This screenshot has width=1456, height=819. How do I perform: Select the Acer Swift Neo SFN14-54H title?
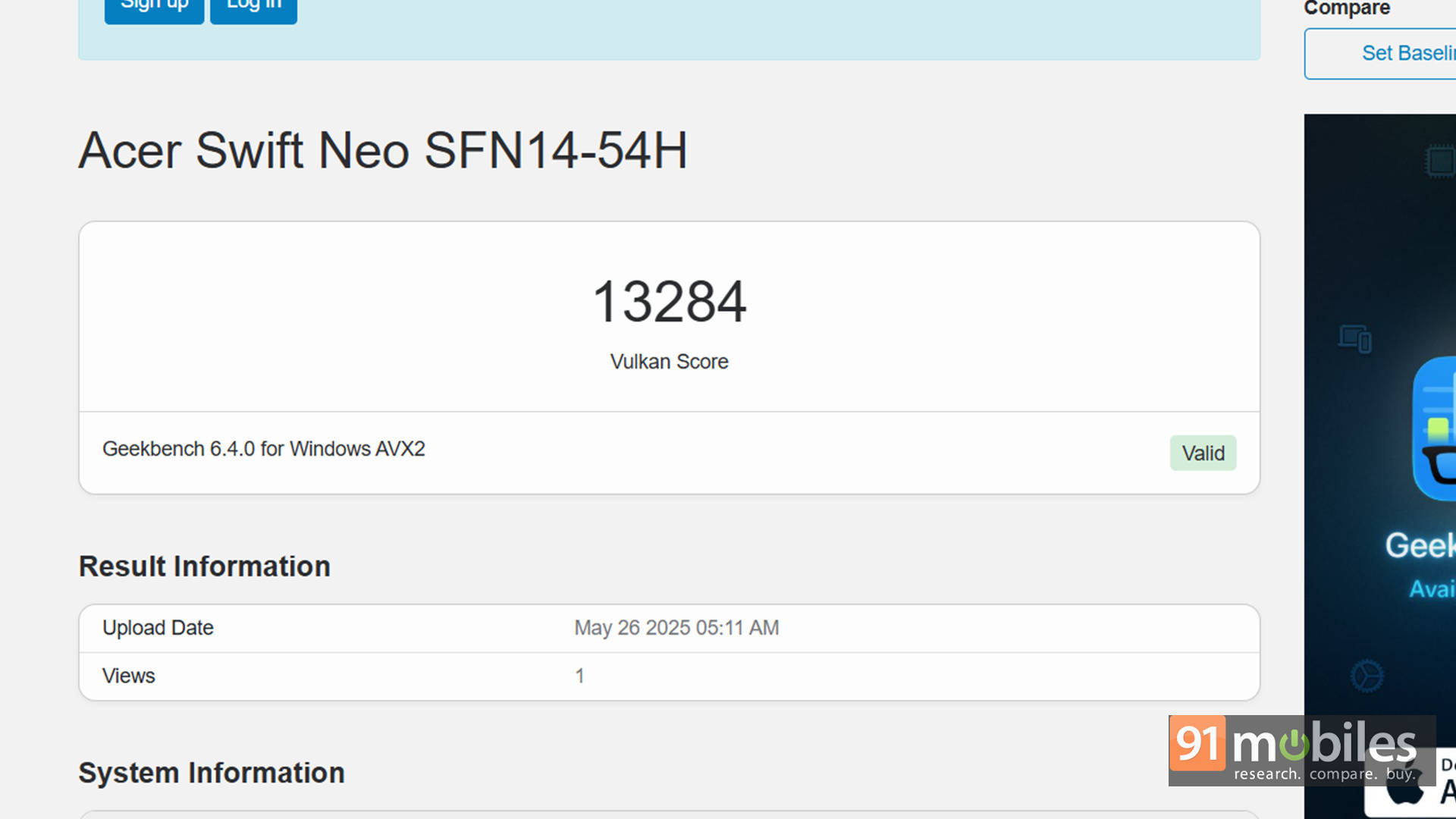pos(383,150)
